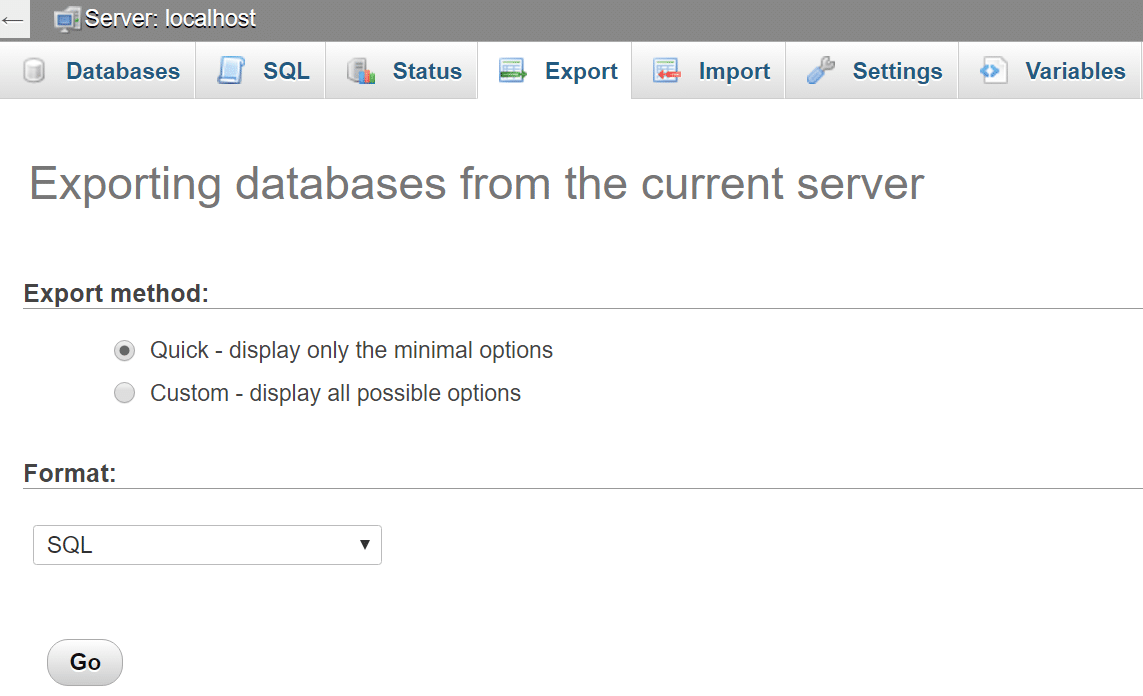
Task: Click the Status chart icon
Action: tap(360, 72)
